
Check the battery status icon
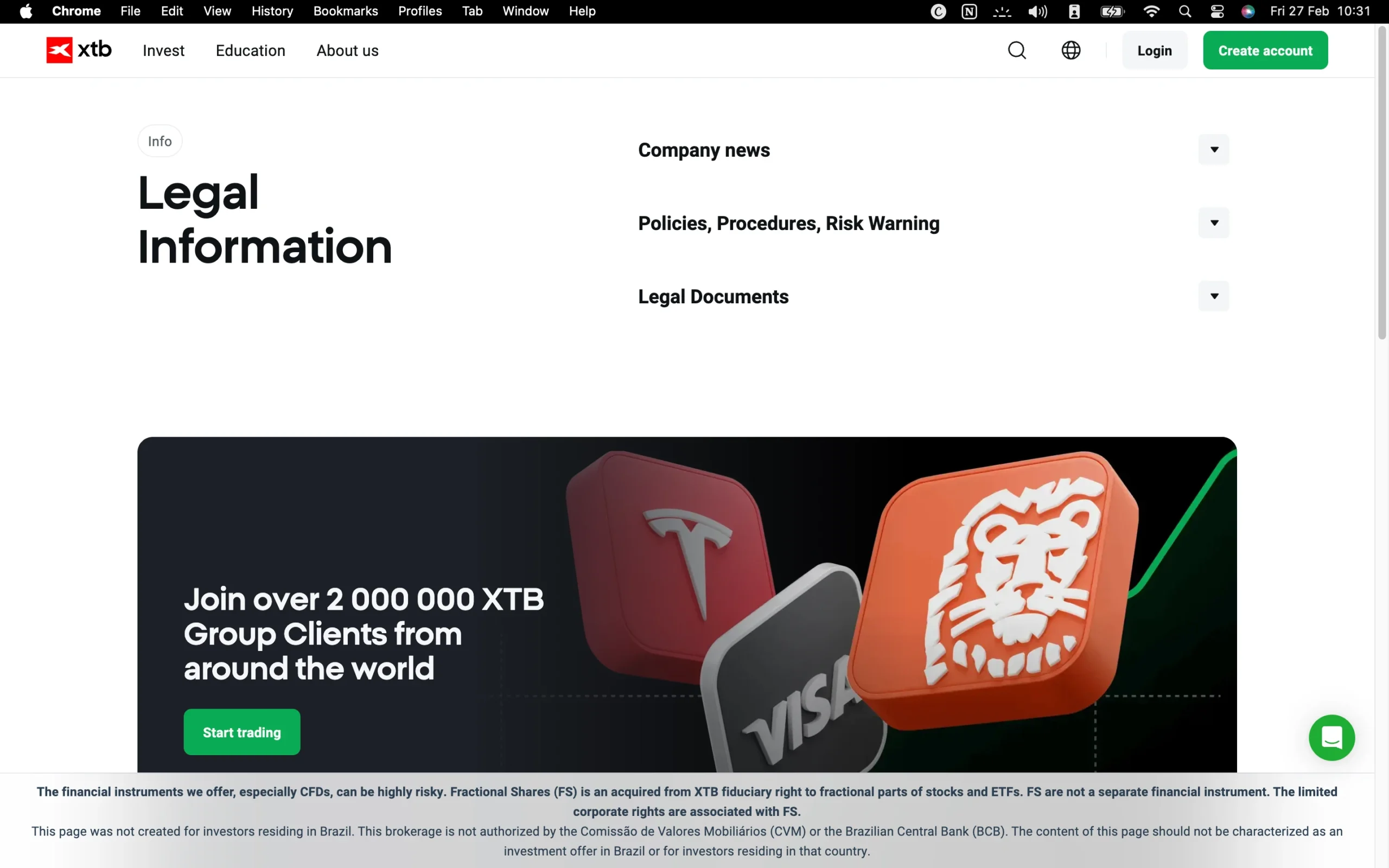point(1112,11)
